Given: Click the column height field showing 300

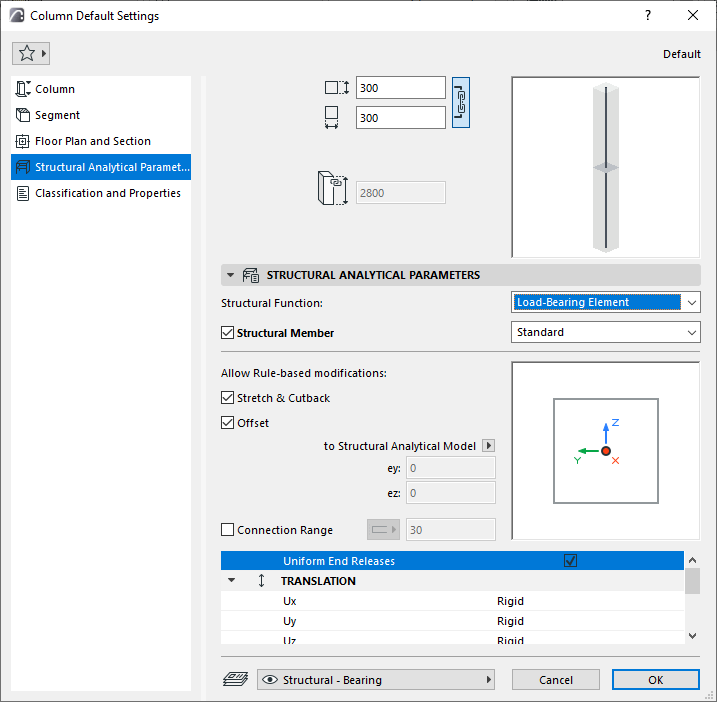Looking at the screenshot, I should click(401, 88).
